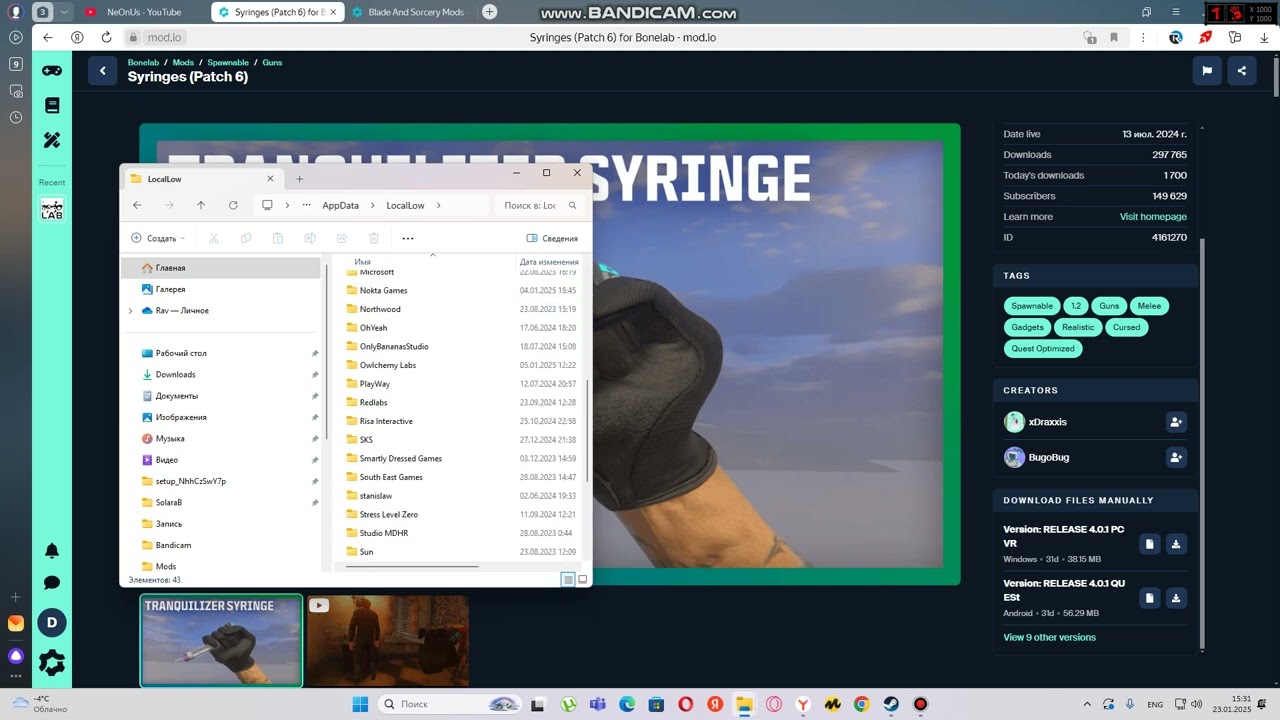Bookmark the current page in address bar
Image resolution: width=1280 pixels, height=720 pixels.
tap(1113, 37)
